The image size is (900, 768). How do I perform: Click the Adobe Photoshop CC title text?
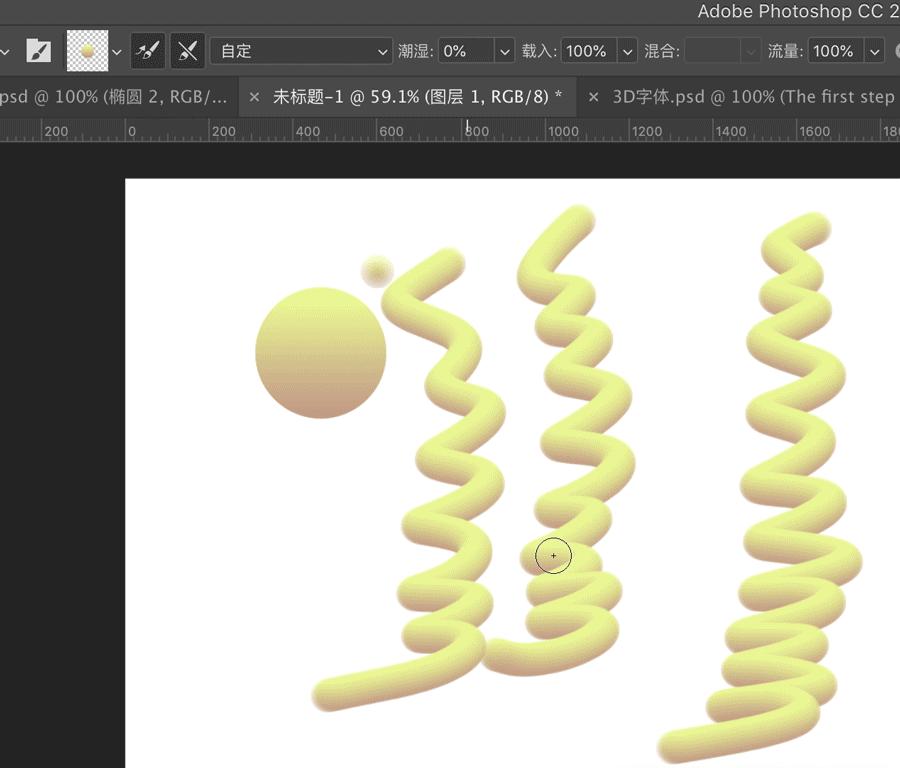tap(795, 12)
